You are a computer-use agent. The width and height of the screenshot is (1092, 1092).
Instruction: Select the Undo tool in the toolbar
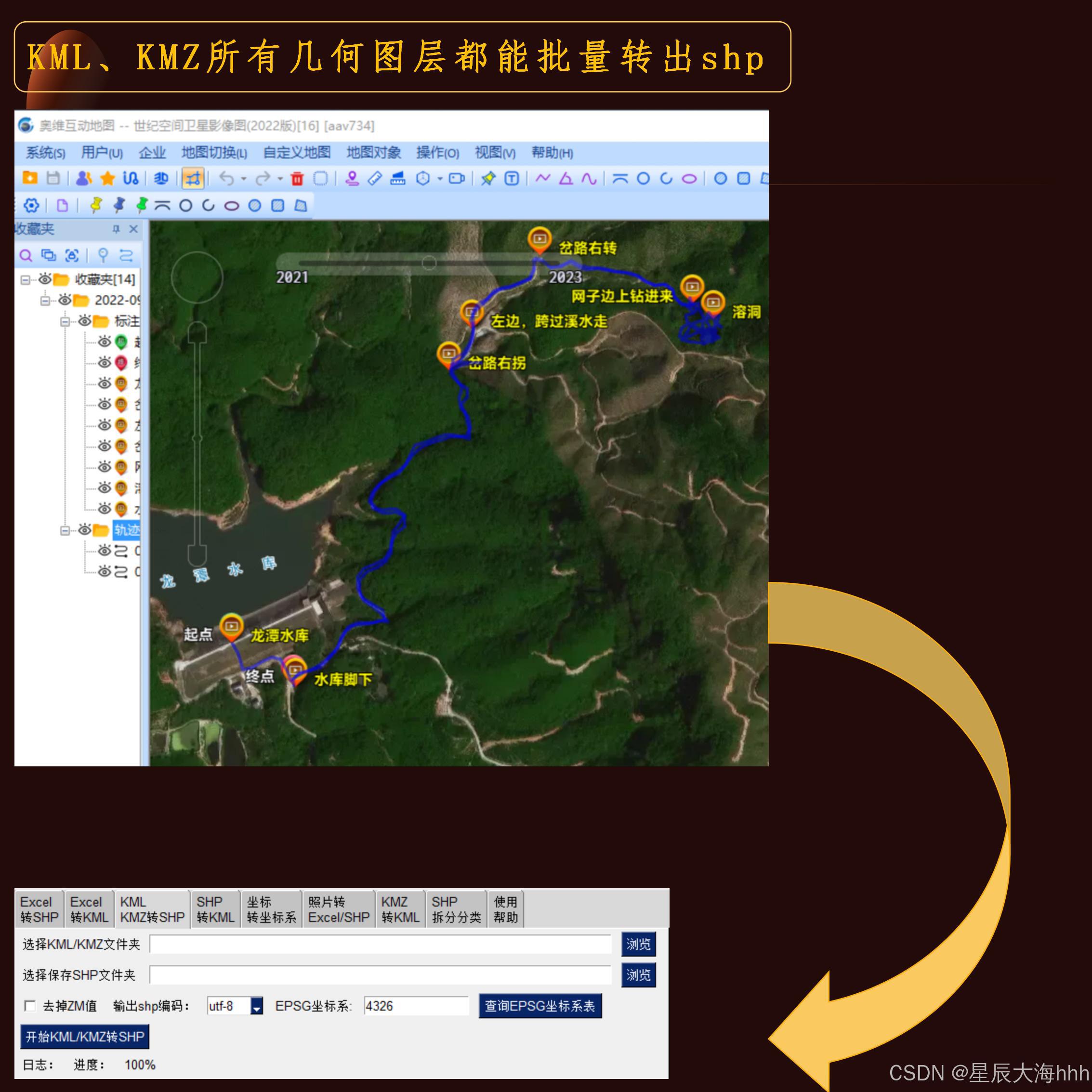coord(227,179)
